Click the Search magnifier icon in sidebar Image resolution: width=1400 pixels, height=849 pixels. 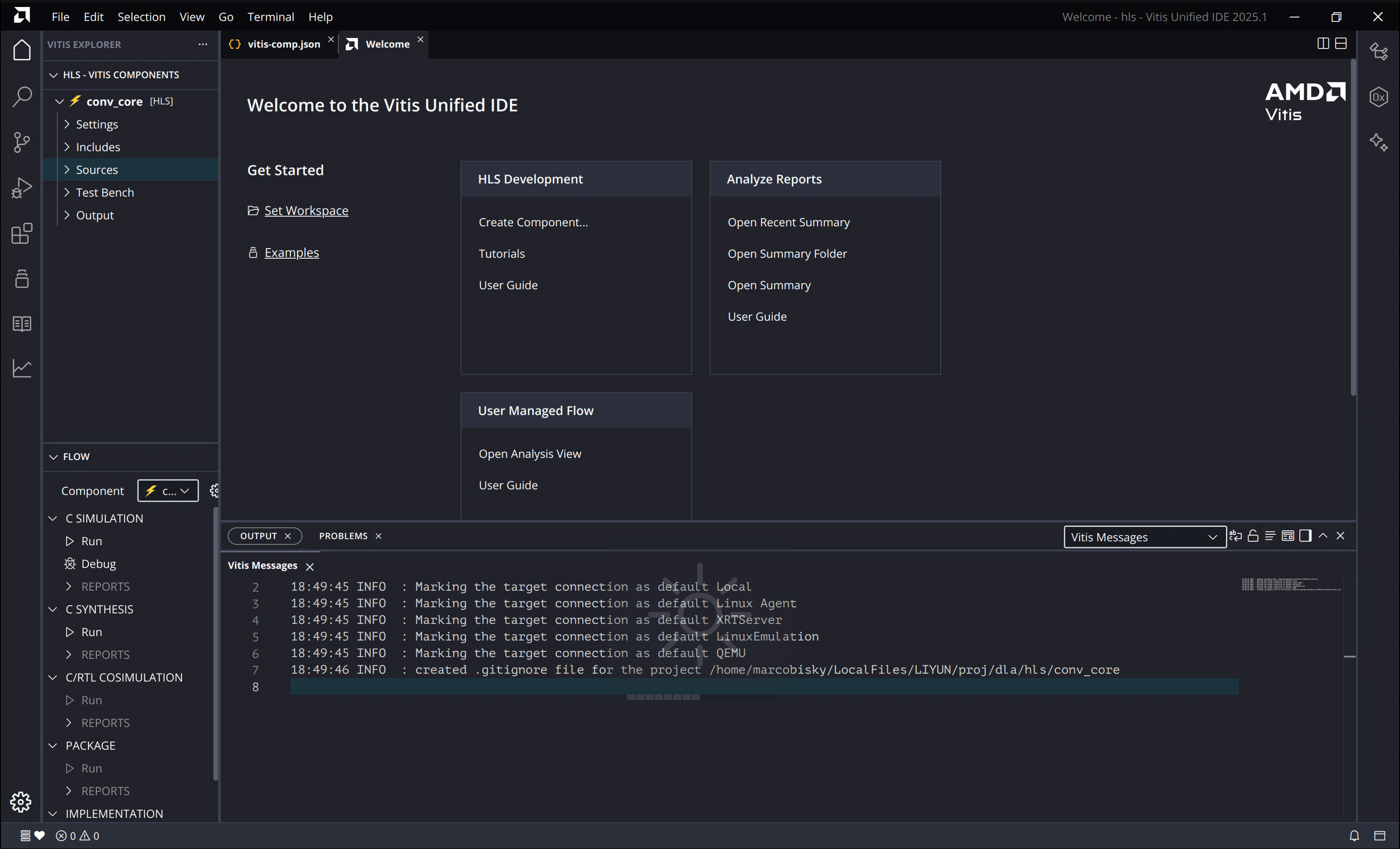[x=22, y=96]
